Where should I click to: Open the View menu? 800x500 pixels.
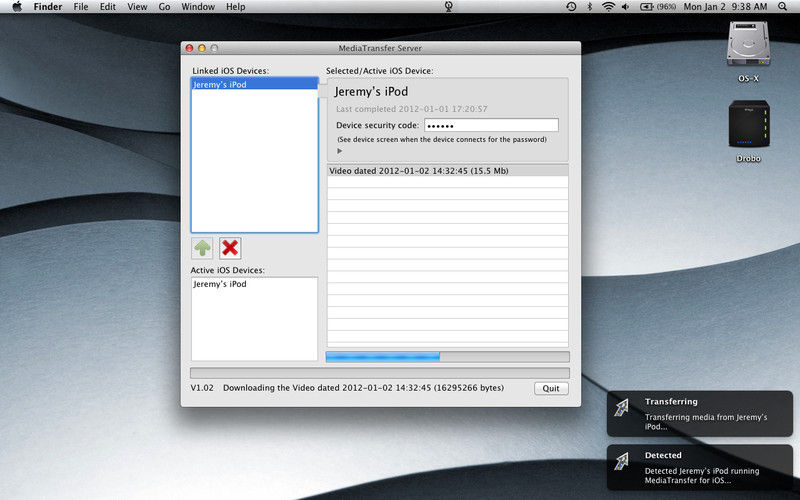(137, 7)
